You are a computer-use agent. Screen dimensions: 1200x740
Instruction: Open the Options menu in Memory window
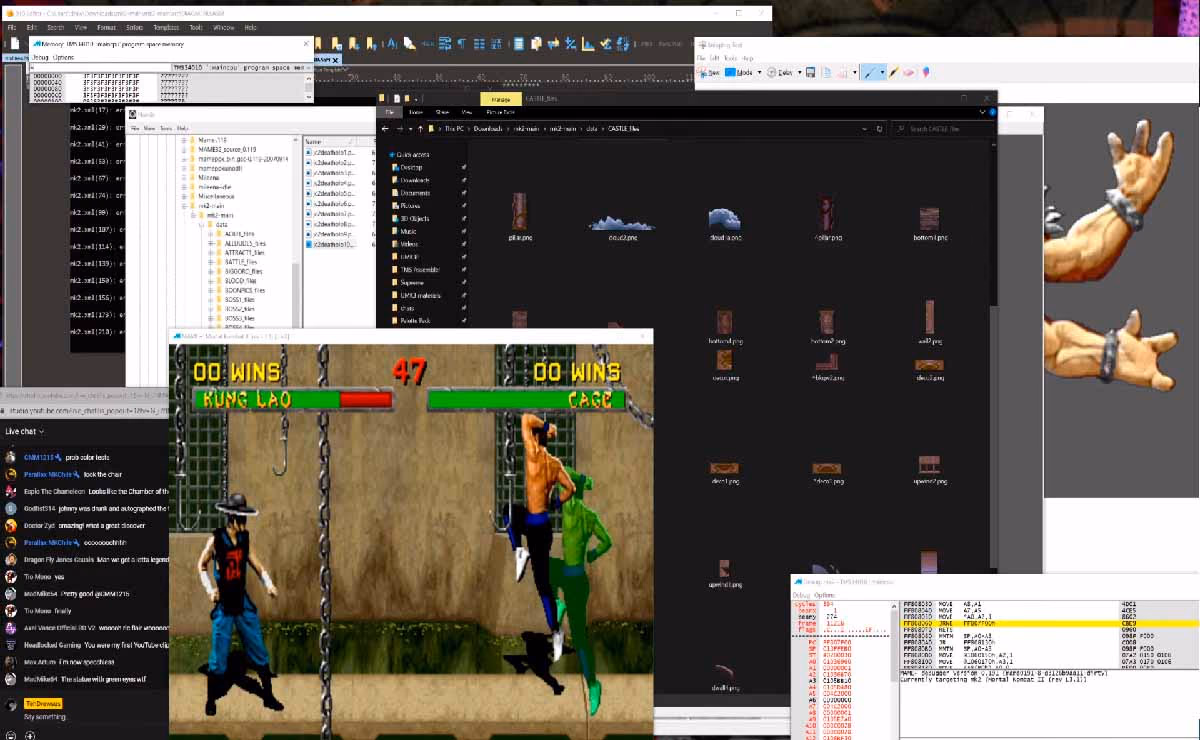(x=63, y=57)
